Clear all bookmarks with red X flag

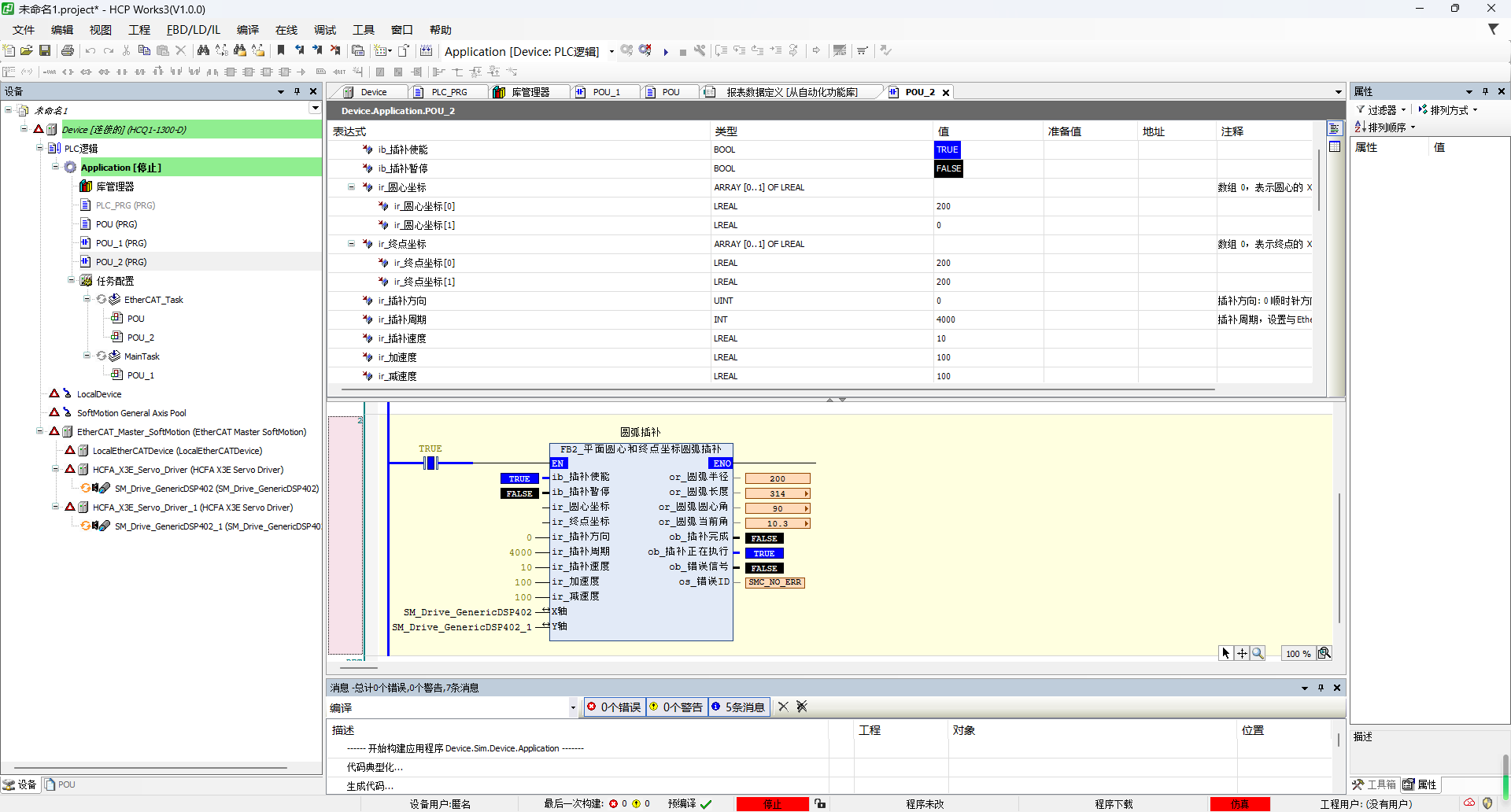pyautogui.click(x=335, y=50)
